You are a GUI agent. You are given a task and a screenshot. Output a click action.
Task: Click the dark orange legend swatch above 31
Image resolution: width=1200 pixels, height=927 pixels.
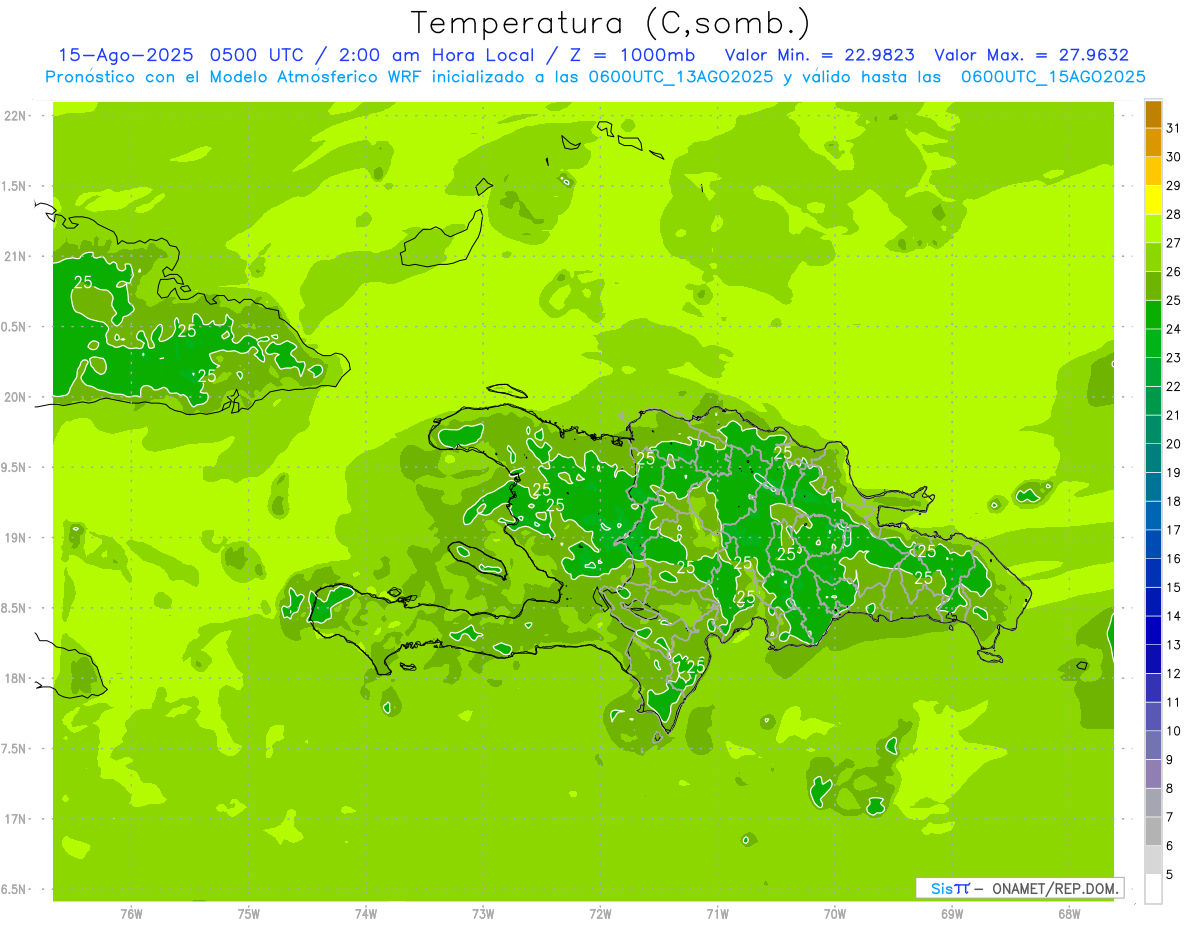pos(1153,113)
